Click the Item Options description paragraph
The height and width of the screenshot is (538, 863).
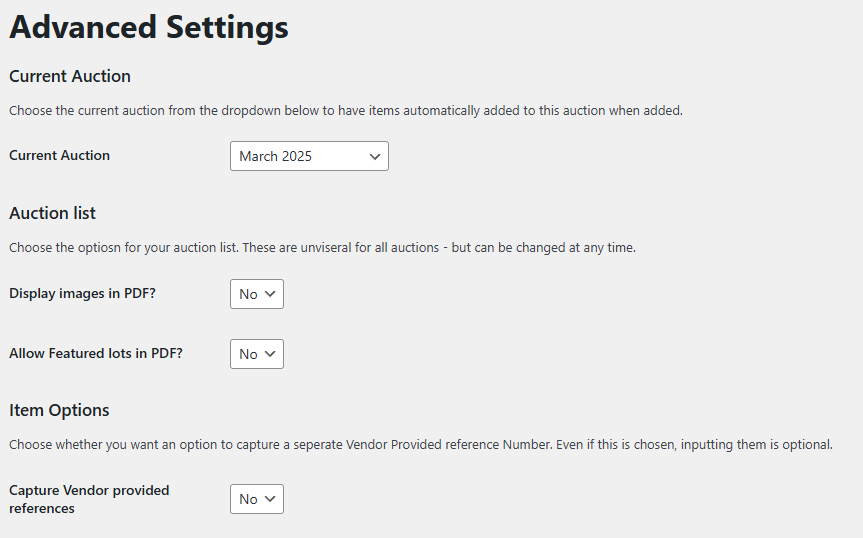click(420, 444)
